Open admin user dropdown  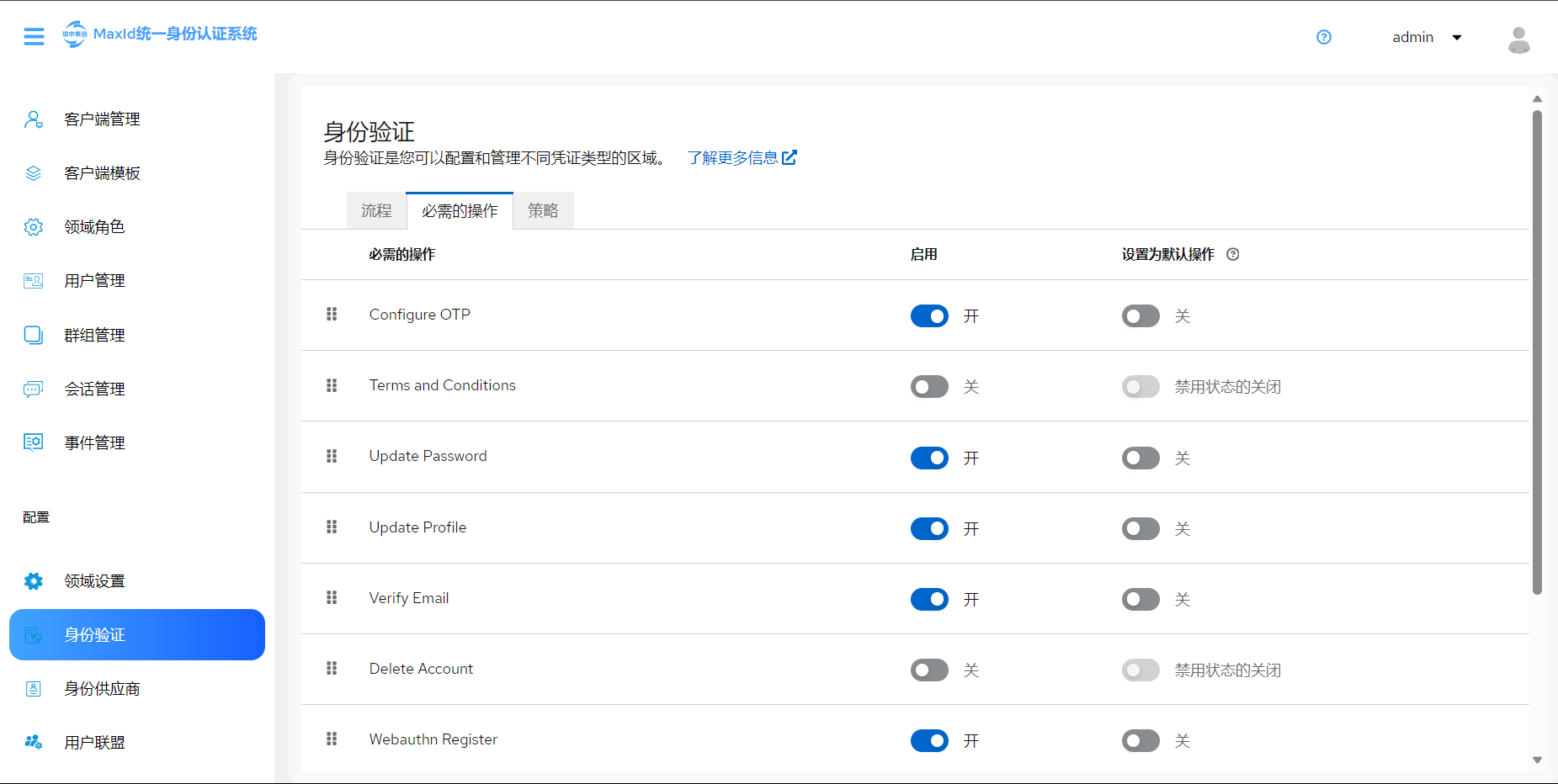click(1427, 37)
